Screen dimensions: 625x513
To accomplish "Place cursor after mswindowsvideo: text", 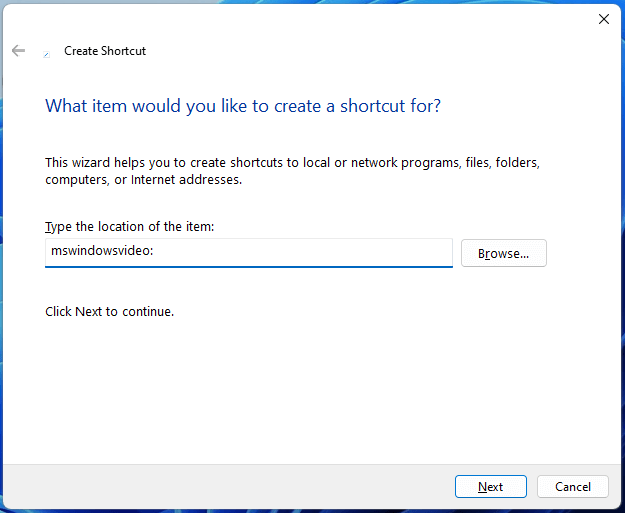I will 154,251.
